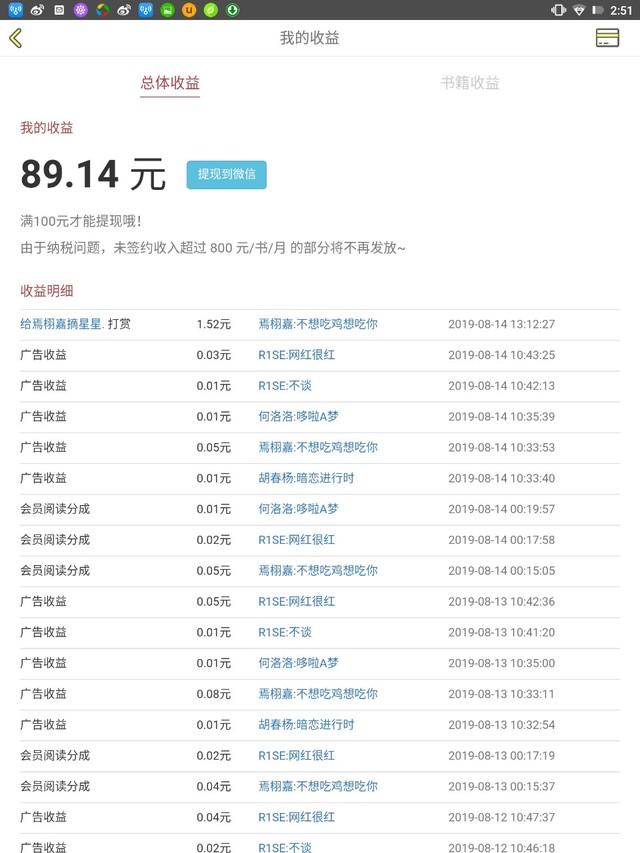Image resolution: width=640 pixels, height=853 pixels.
Task: Switch to the 书籍收益 tab
Action: click(470, 83)
